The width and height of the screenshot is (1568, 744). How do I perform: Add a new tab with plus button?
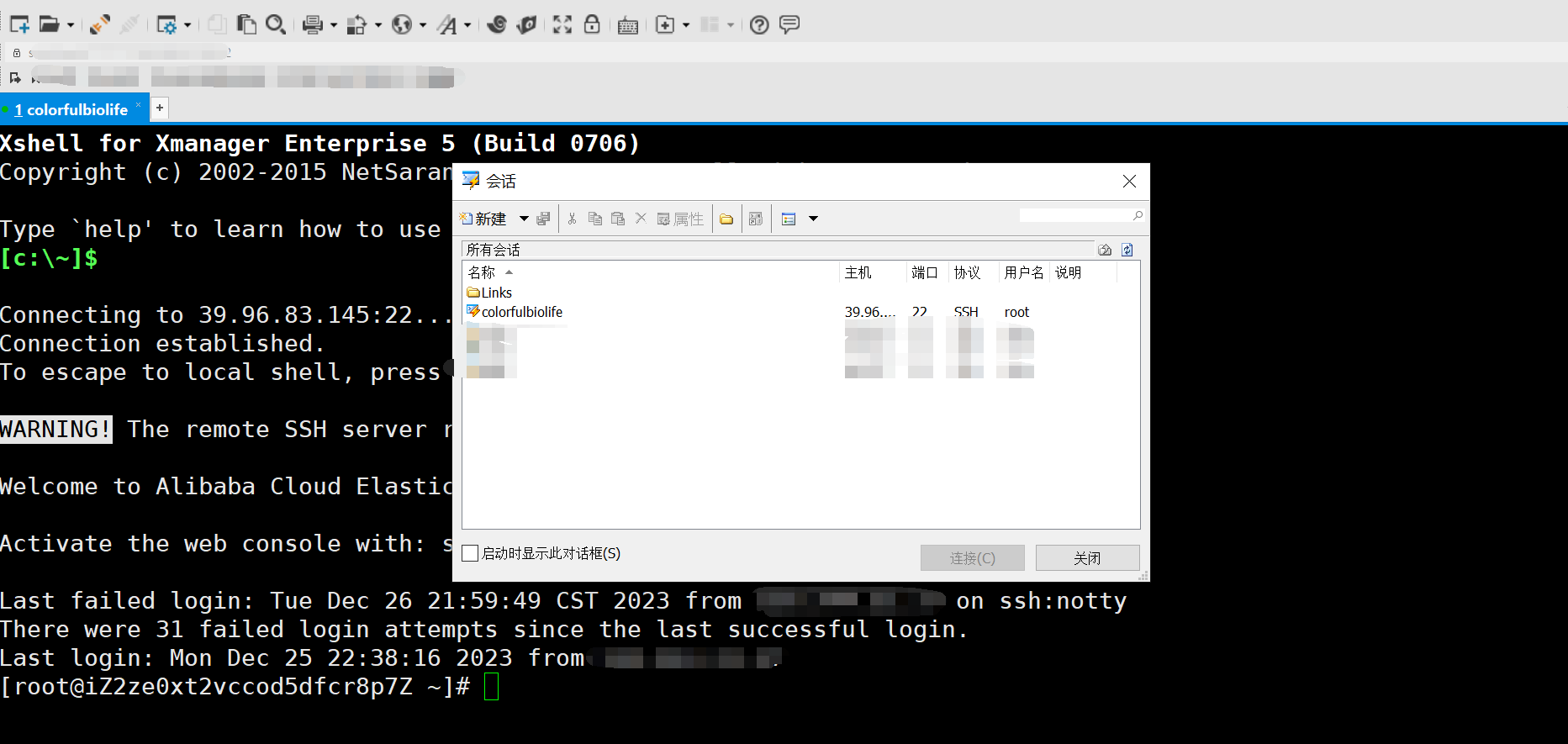point(160,108)
